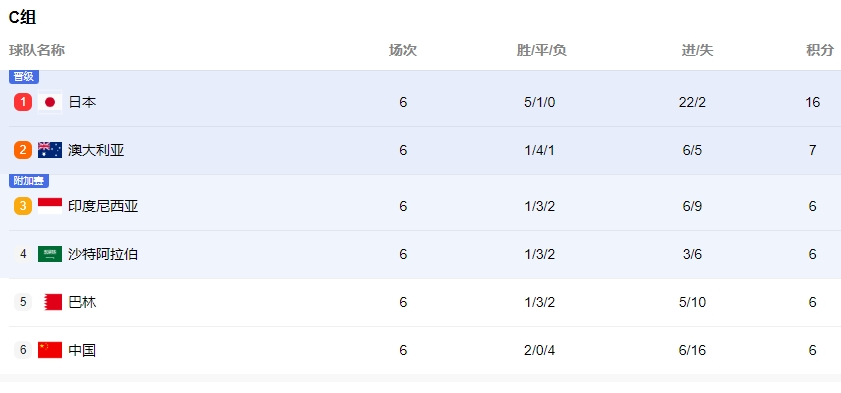The height and width of the screenshot is (393, 841).
Task: Click the Bahrain flag icon
Action: click(53, 302)
